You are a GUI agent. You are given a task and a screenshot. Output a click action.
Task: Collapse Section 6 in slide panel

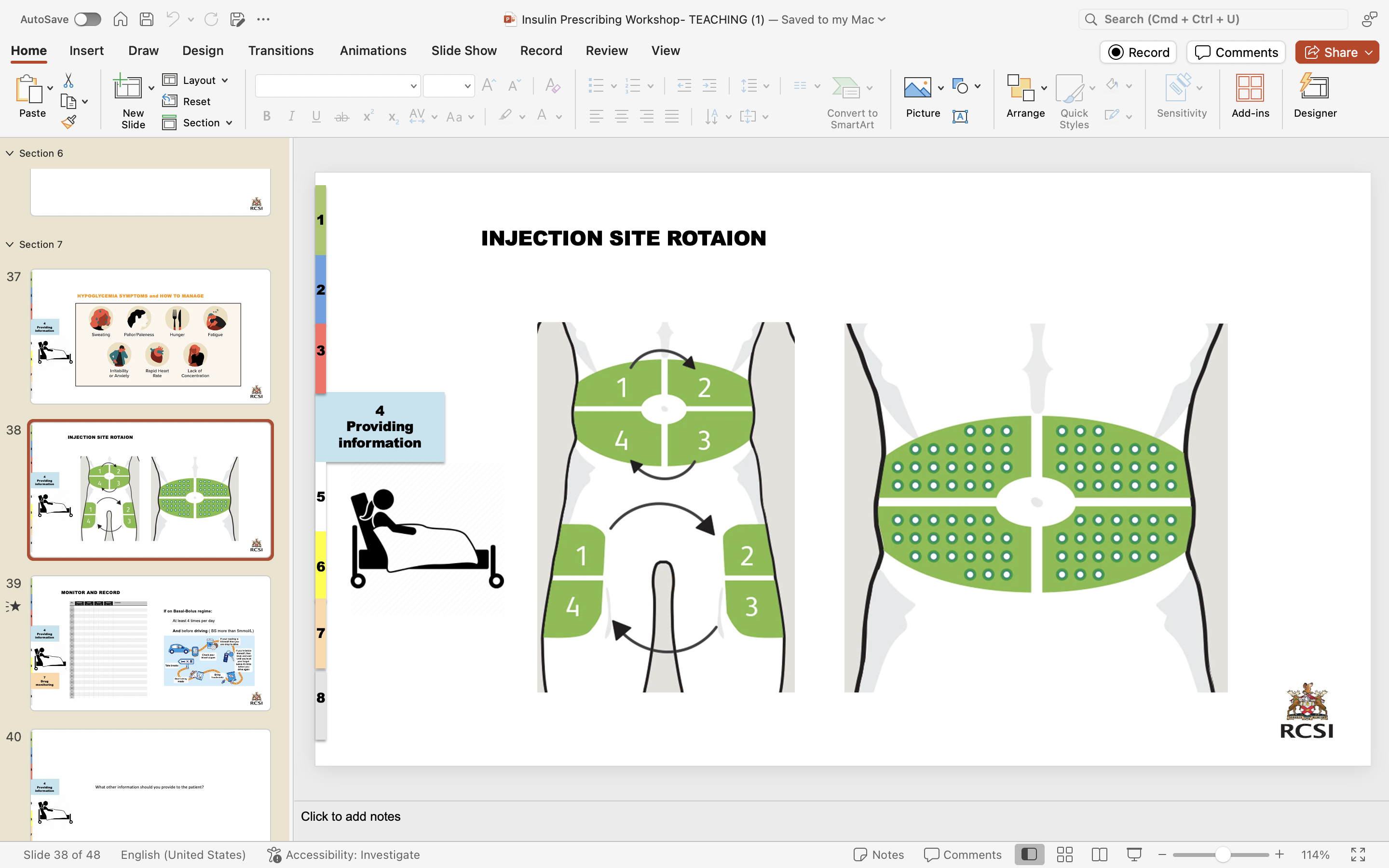(10, 153)
